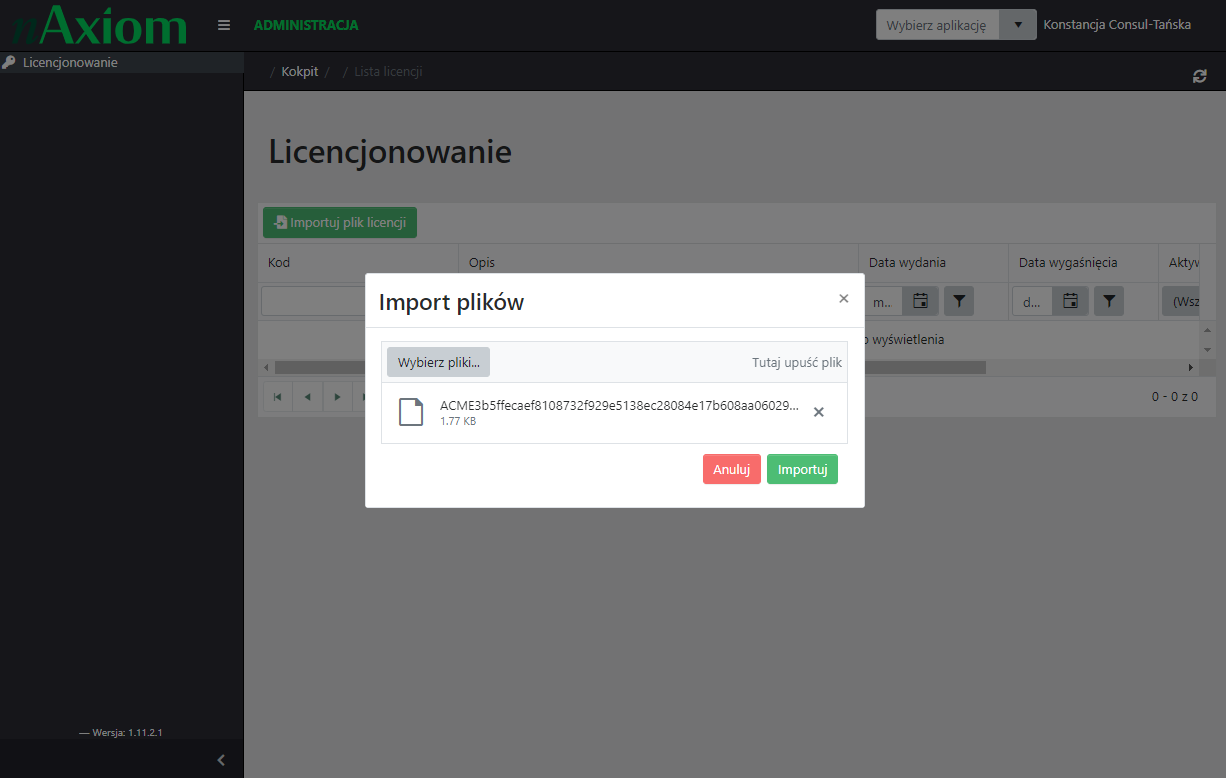Open the calendar picker for Data wydania
This screenshot has width=1226, height=778.
(920, 300)
